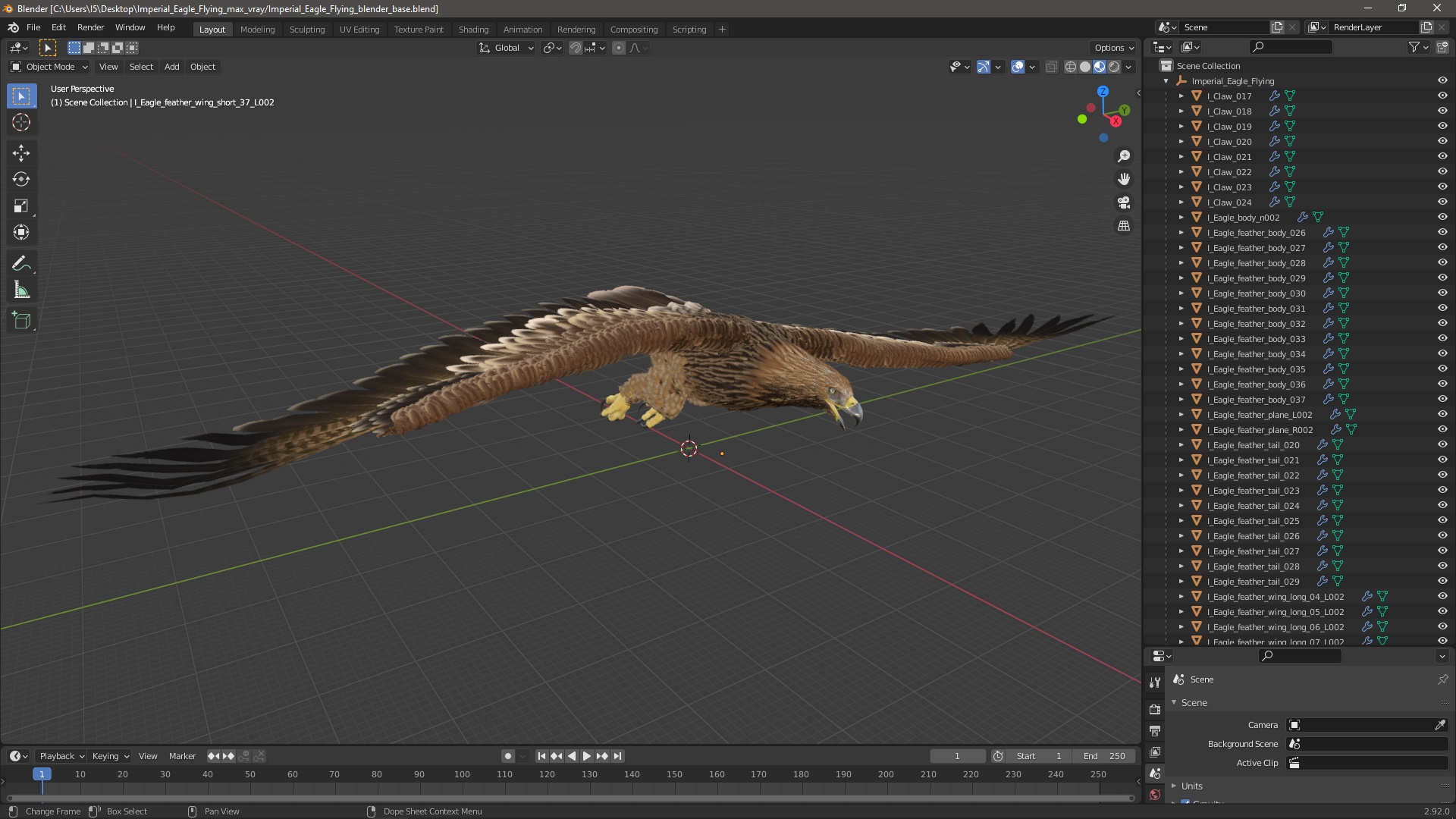The width and height of the screenshot is (1456, 819).
Task: Toggle X-ray mode
Action: point(1051,67)
